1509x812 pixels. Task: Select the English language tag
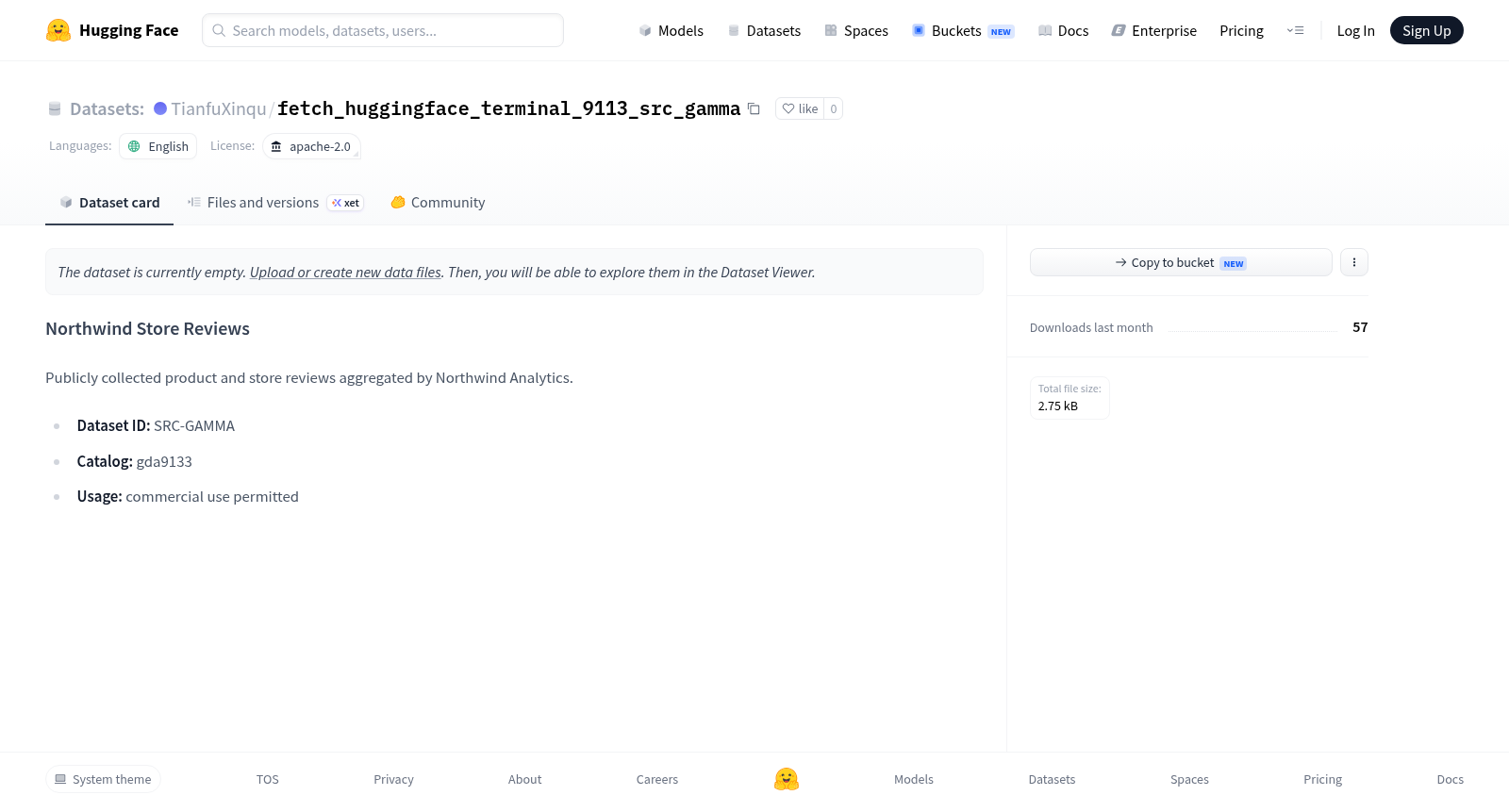[158, 146]
